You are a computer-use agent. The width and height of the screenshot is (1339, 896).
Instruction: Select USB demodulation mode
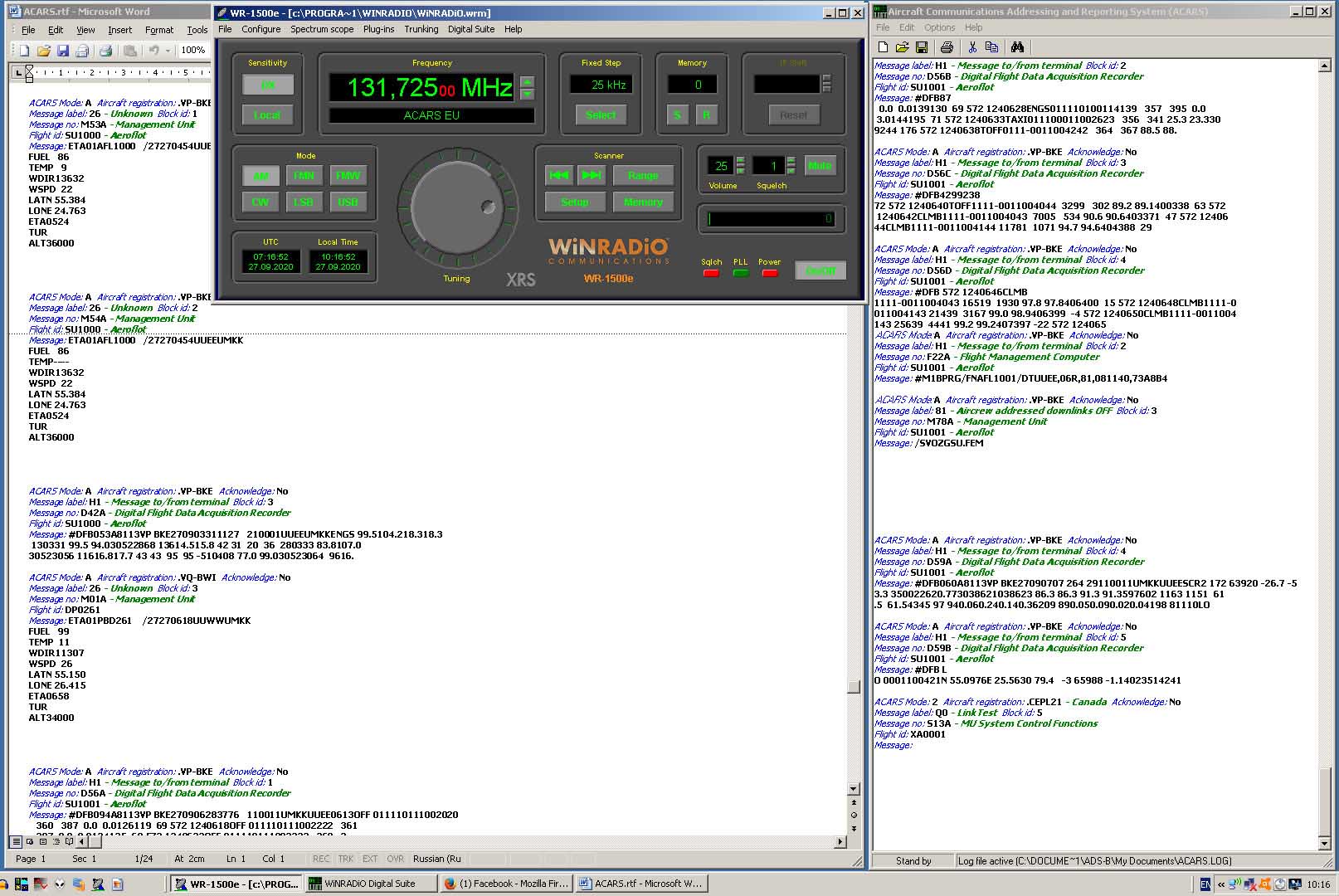click(348, 202)
